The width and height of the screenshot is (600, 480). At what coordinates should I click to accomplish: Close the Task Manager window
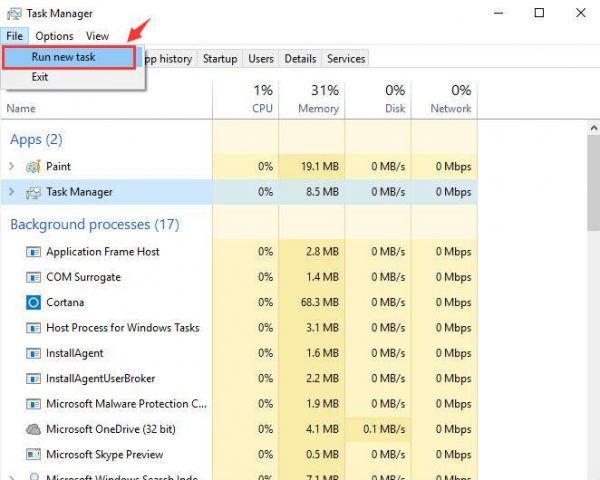tap(581, 13)
